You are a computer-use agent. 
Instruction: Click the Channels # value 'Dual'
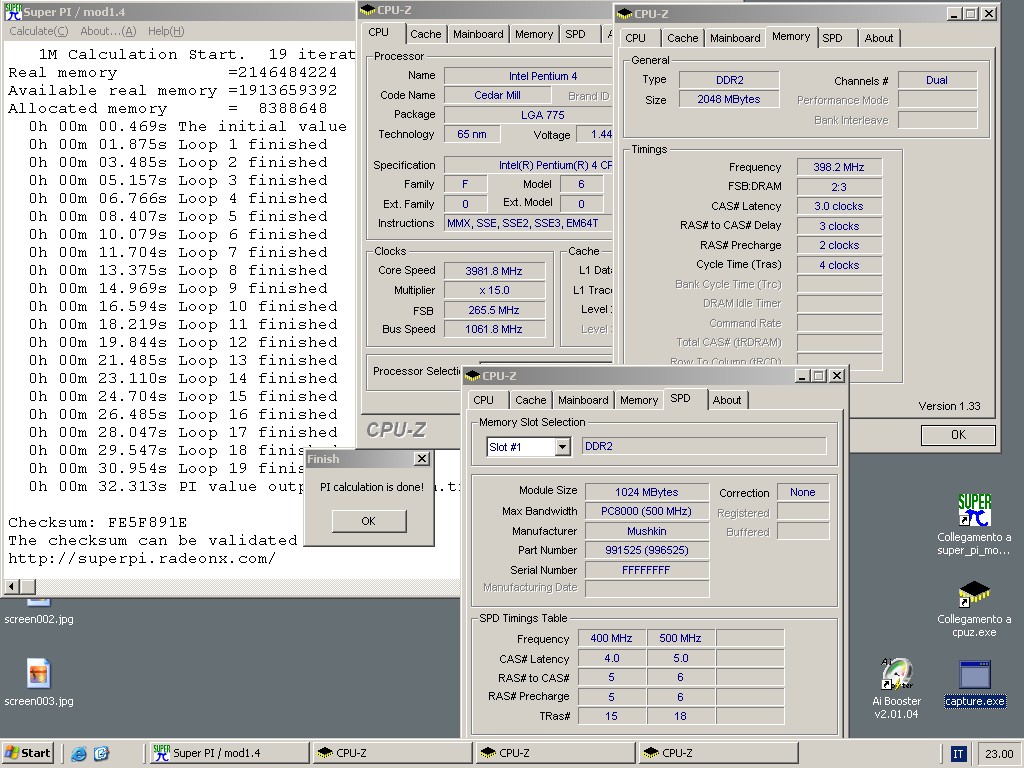tap(936, 80)
